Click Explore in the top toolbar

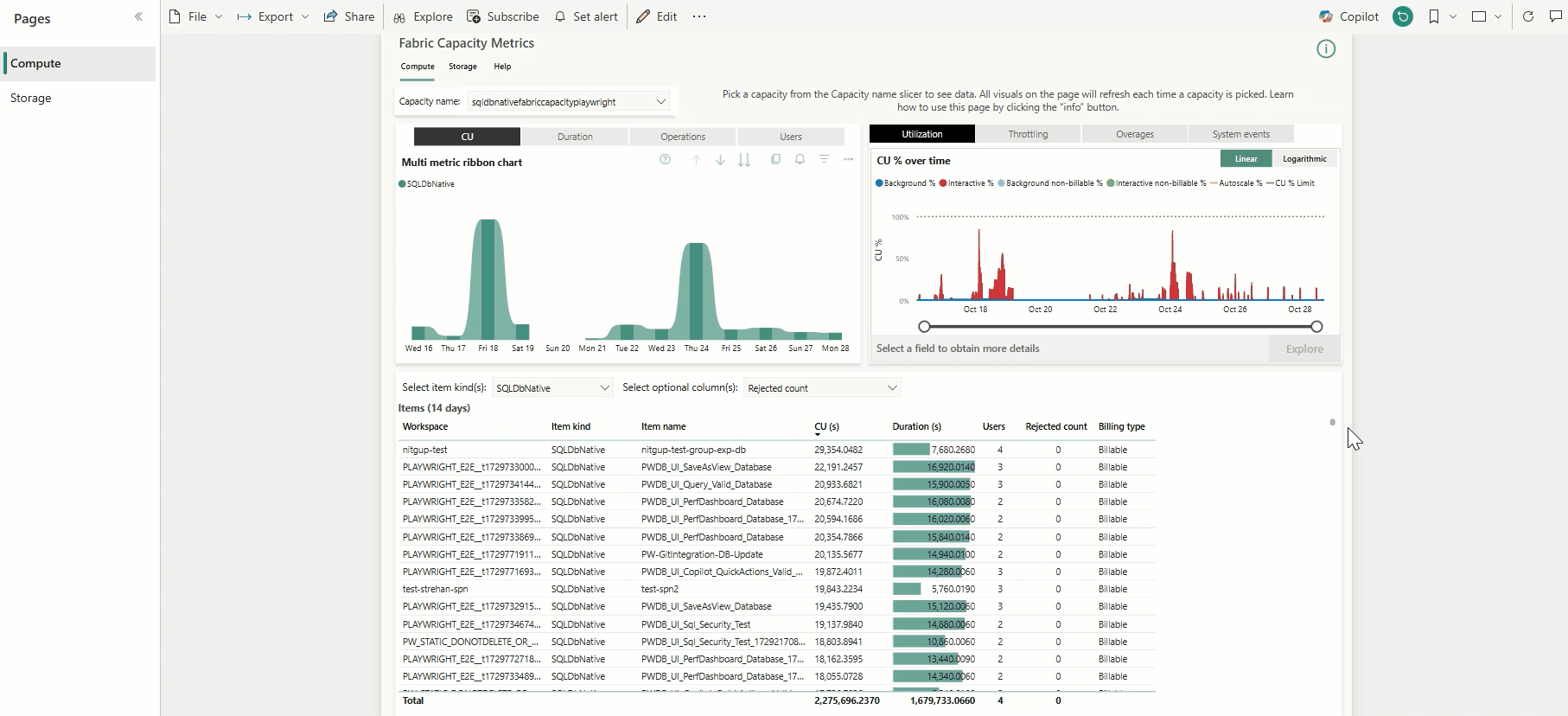(423, 16)
